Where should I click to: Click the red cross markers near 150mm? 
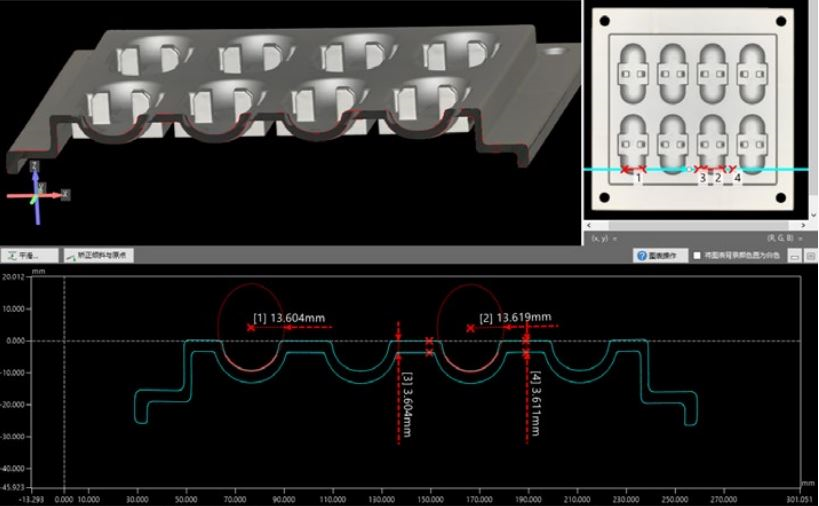430,347
